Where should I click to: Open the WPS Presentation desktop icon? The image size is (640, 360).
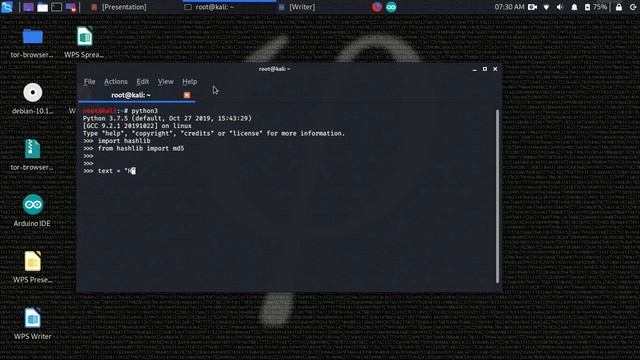pyautogui.click(x=33, y=267)
